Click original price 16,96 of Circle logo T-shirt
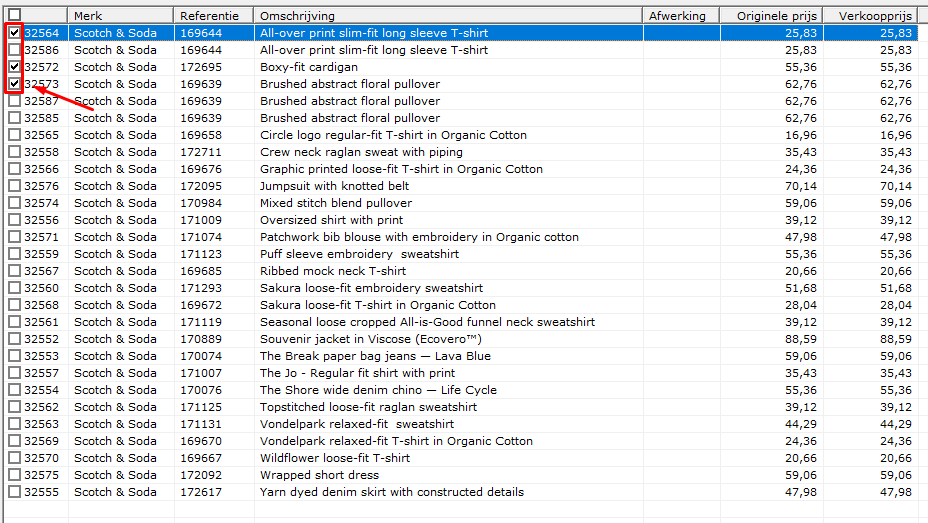The width and height of the screenshot is (928, 523). pos(801,135)
